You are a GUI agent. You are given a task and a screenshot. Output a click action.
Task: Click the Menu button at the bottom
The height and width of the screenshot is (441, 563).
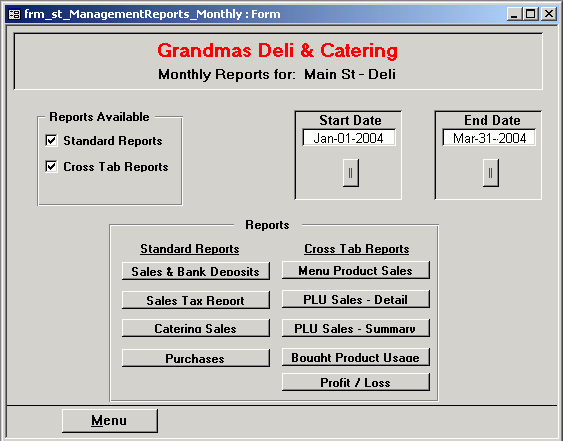pos(110,421)
